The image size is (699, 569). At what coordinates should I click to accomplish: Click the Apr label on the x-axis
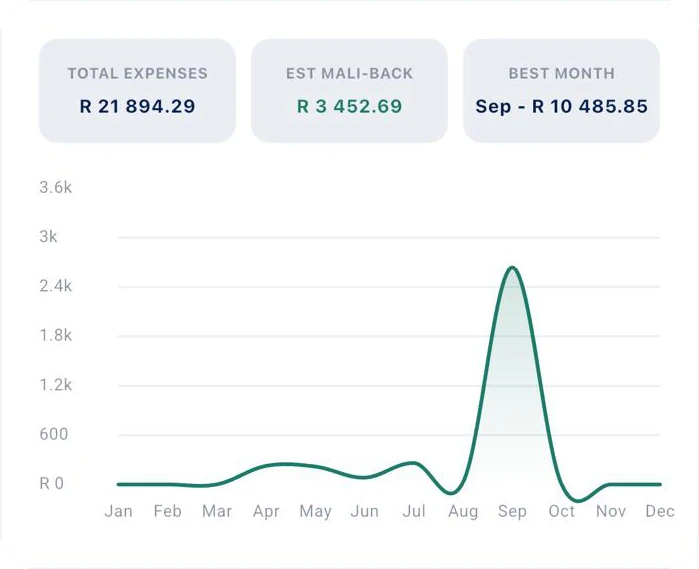[x=266, y=511]
